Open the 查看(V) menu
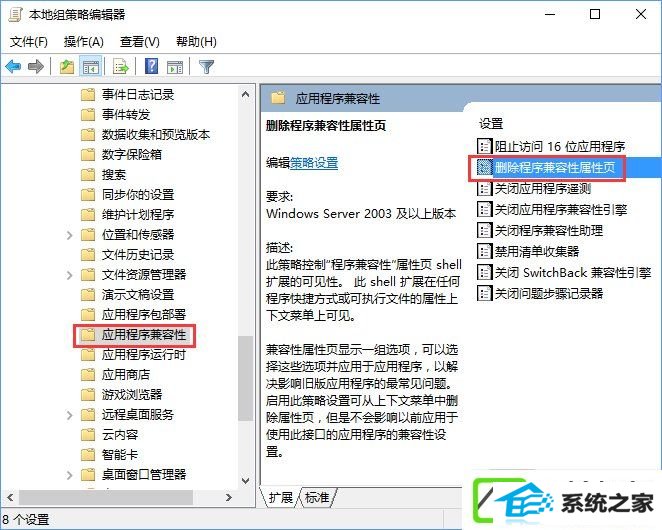Screen dimensions: 662x530 pos(140,42)
